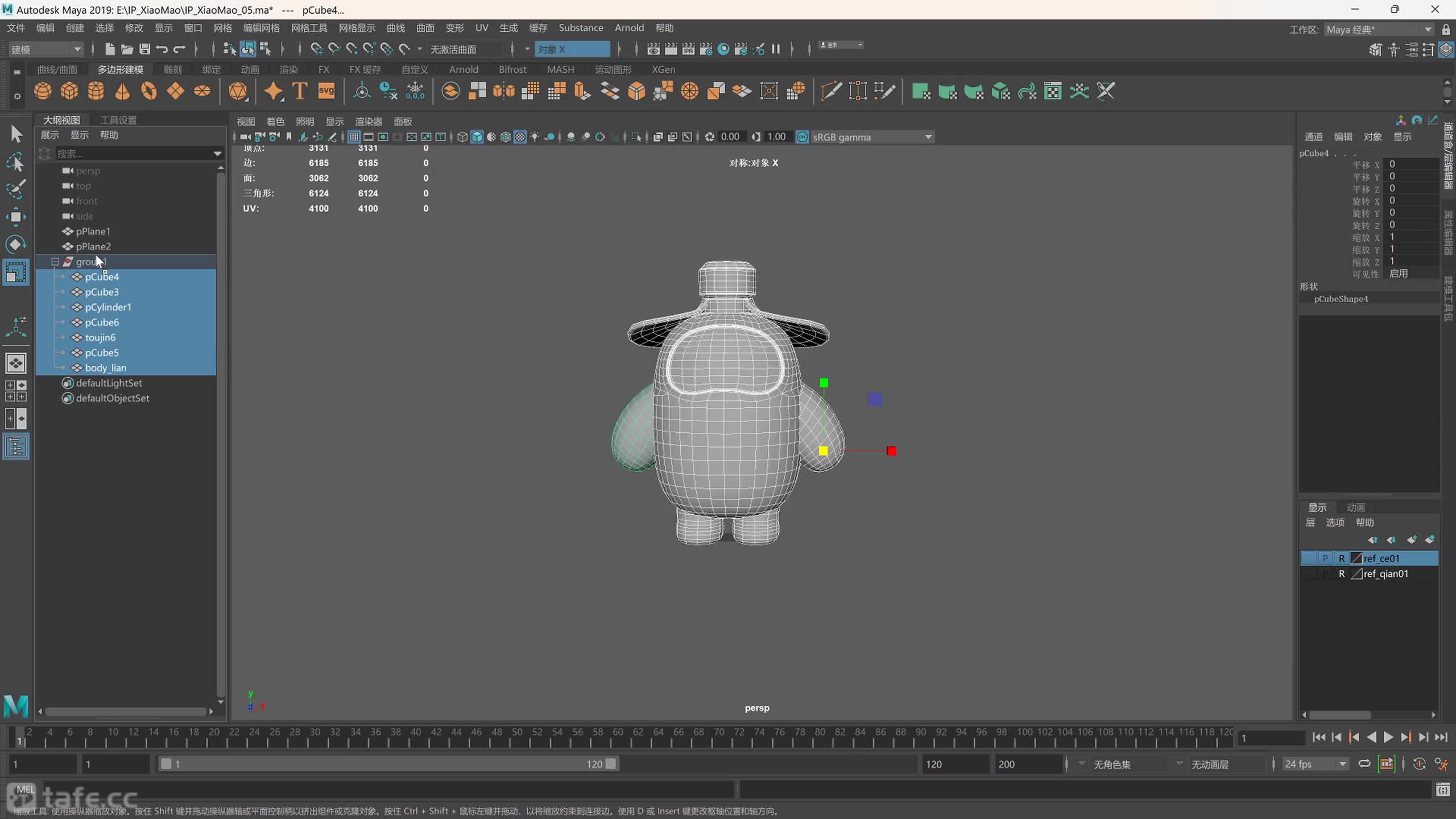Image resolution: width=1456 pixels, height=819 pixels.
Task: Click the green Y-axis scale handle
Action: 824,383
